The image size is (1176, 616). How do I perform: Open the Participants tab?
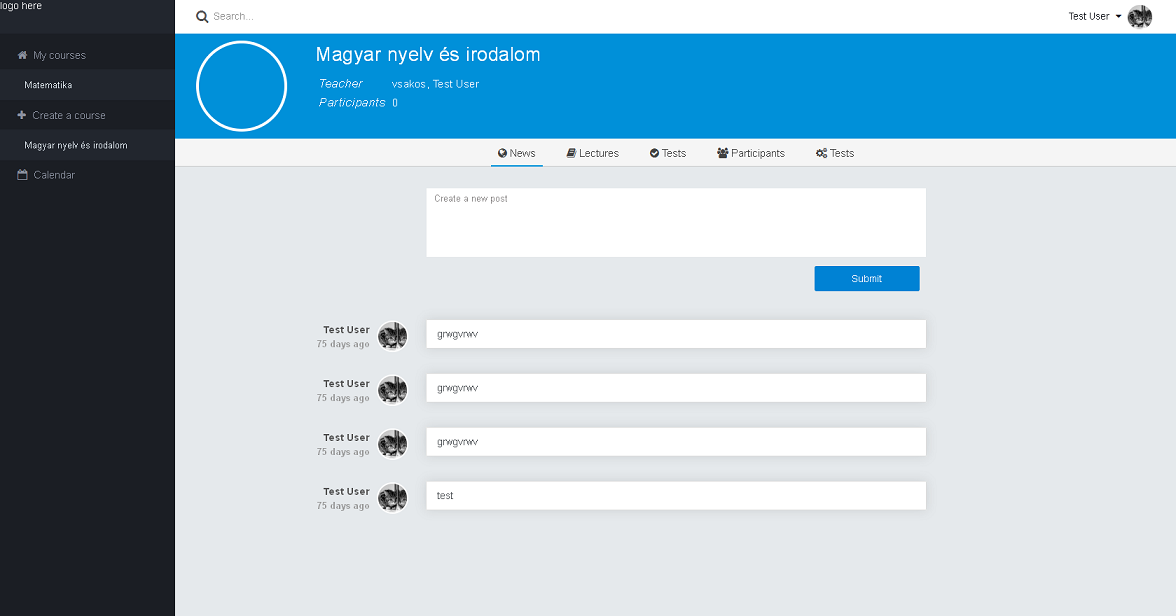click(751, 153)
